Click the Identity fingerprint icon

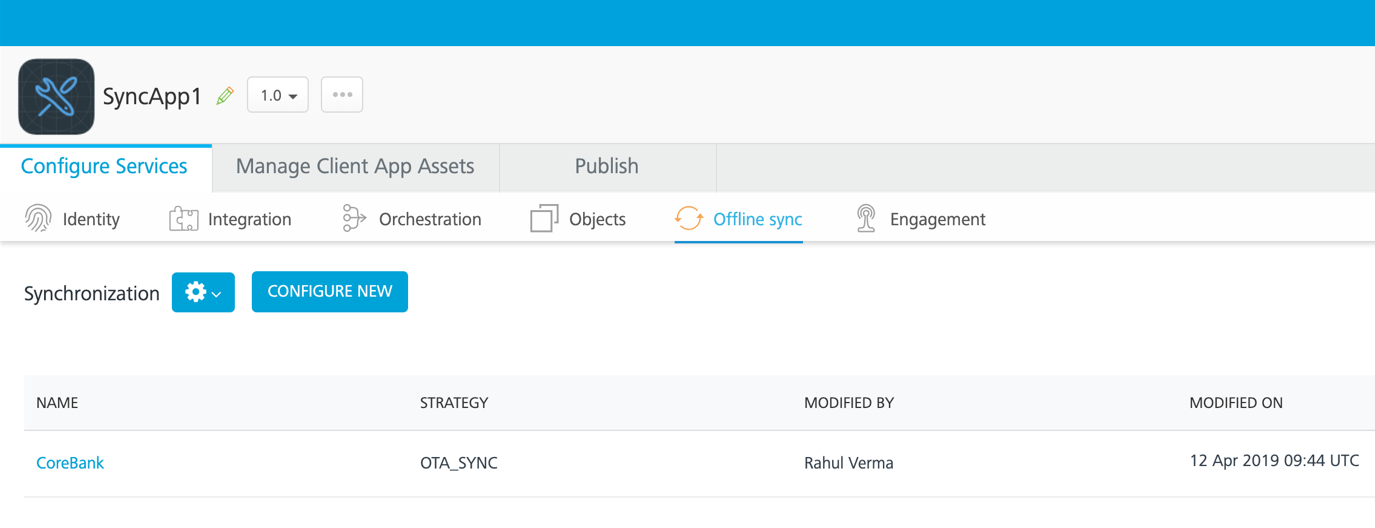pos(38,219)
